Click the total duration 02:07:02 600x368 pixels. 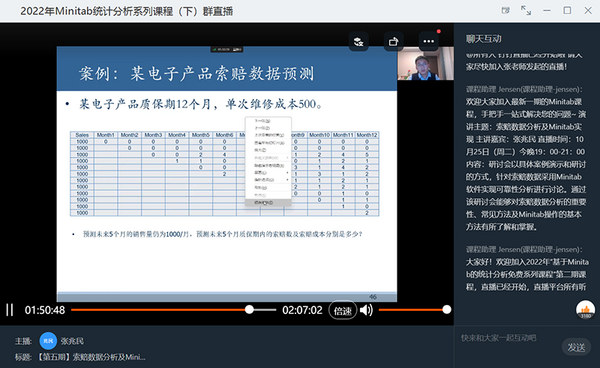click(302, 310)
